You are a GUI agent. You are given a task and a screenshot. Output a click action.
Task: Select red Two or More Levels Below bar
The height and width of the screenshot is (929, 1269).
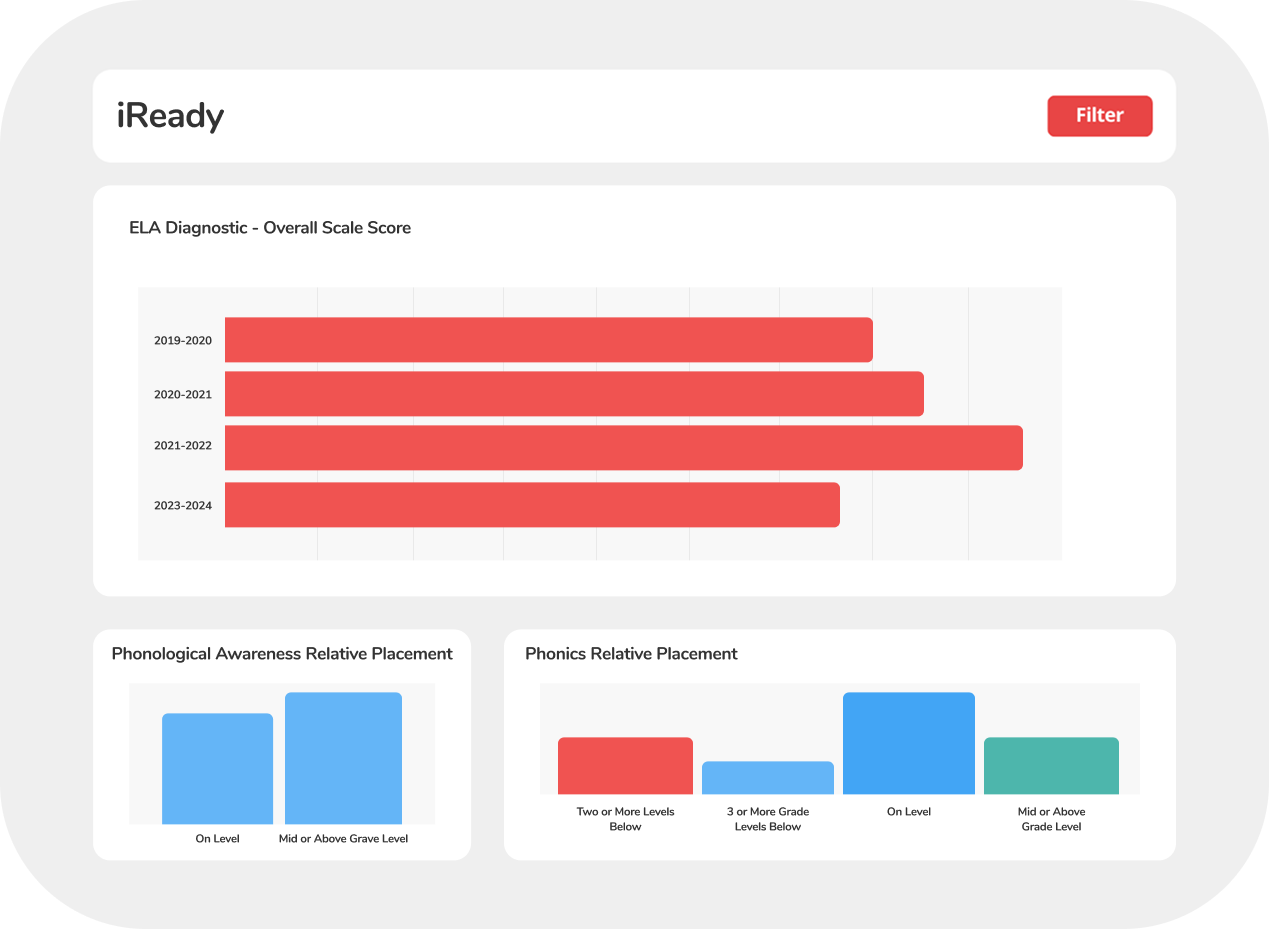[625, 766]
